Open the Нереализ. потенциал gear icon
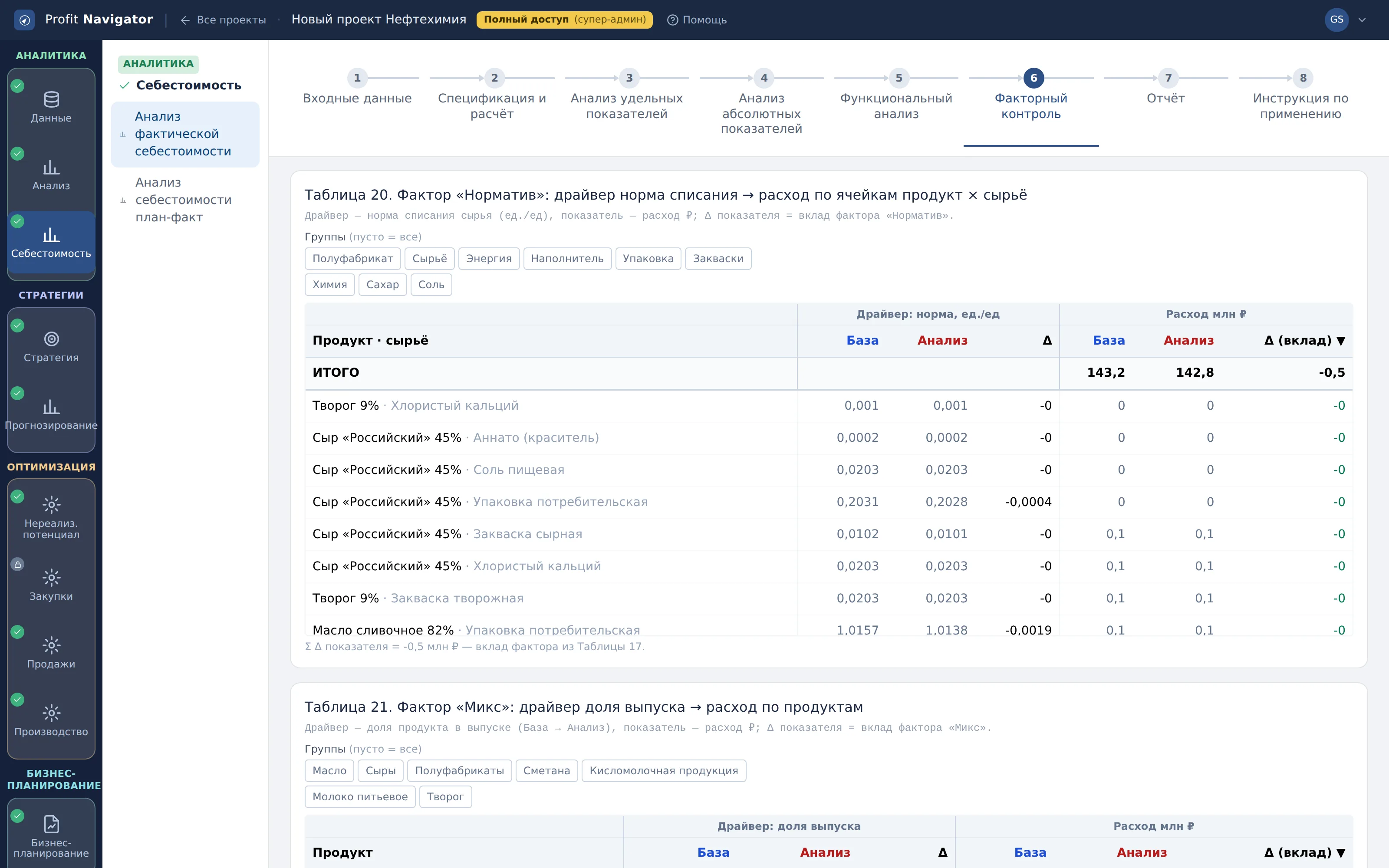This screenshot has width=1389, height=868. [51, 505]
